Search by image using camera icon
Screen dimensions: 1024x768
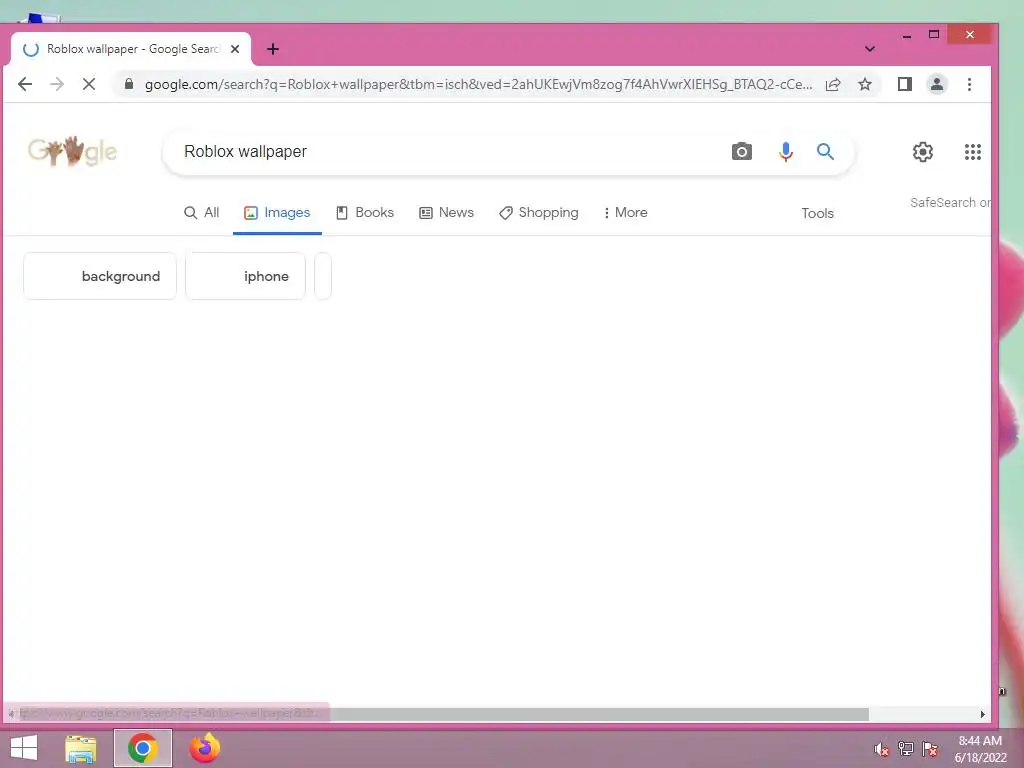click(x=741, y=152)
